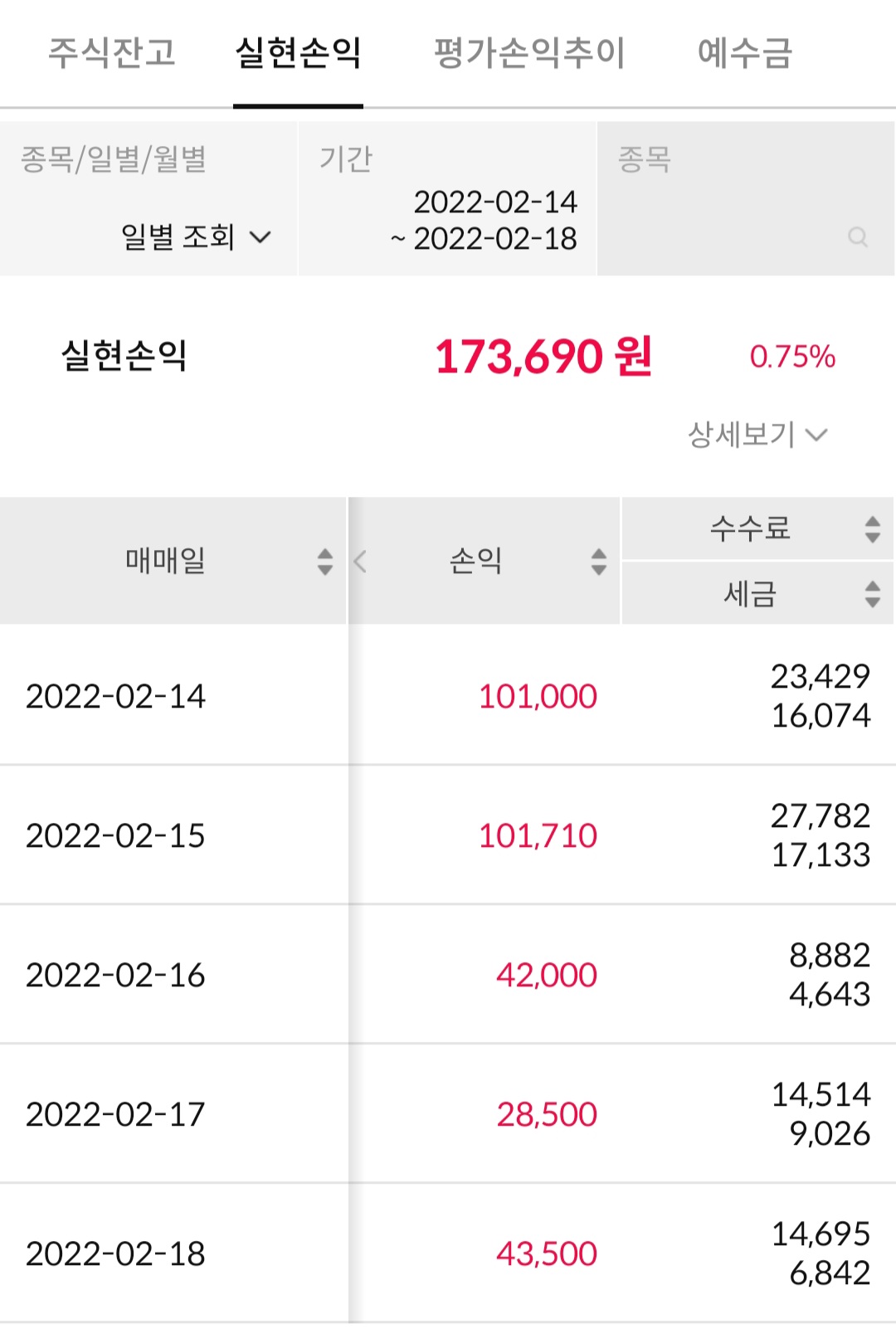Open the 일별 조회 dropdown
The height and width of the screenshot is (1329, 896).
tap(196, 237)
